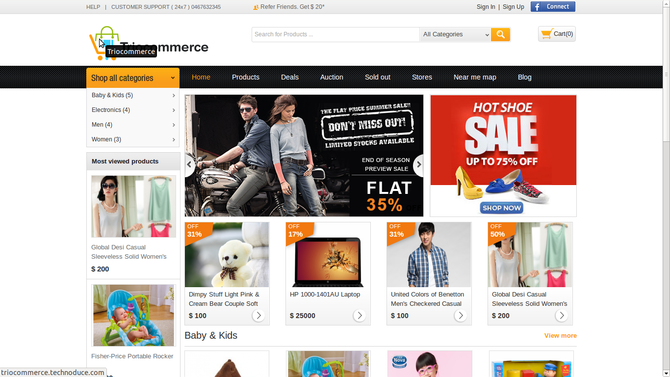Screen dimensions: 670x377
Task: Click Baby & Kids section heading
Action: (x=211, y=336)
